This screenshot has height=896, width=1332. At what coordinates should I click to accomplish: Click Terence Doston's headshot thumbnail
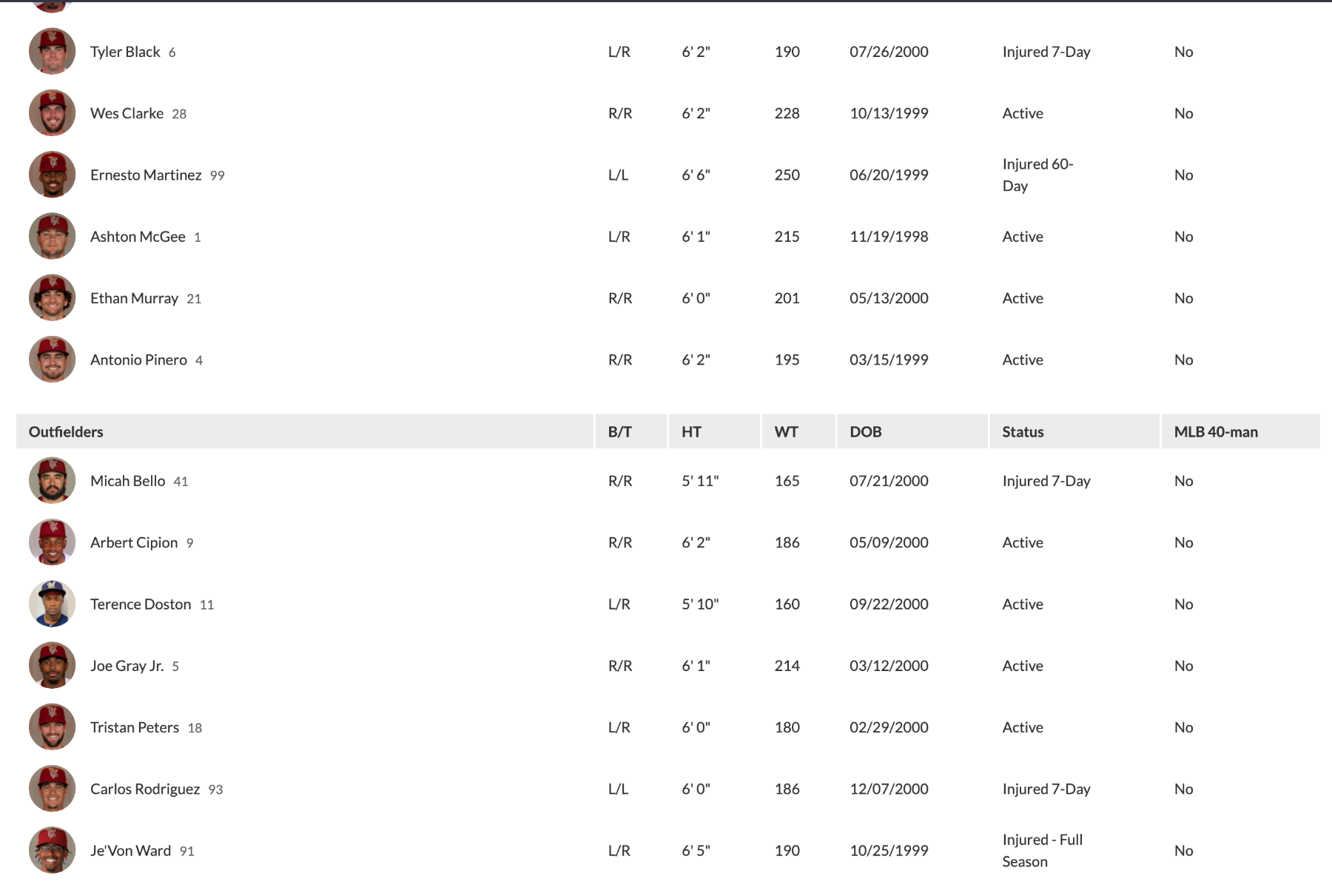tap(52, 604)
